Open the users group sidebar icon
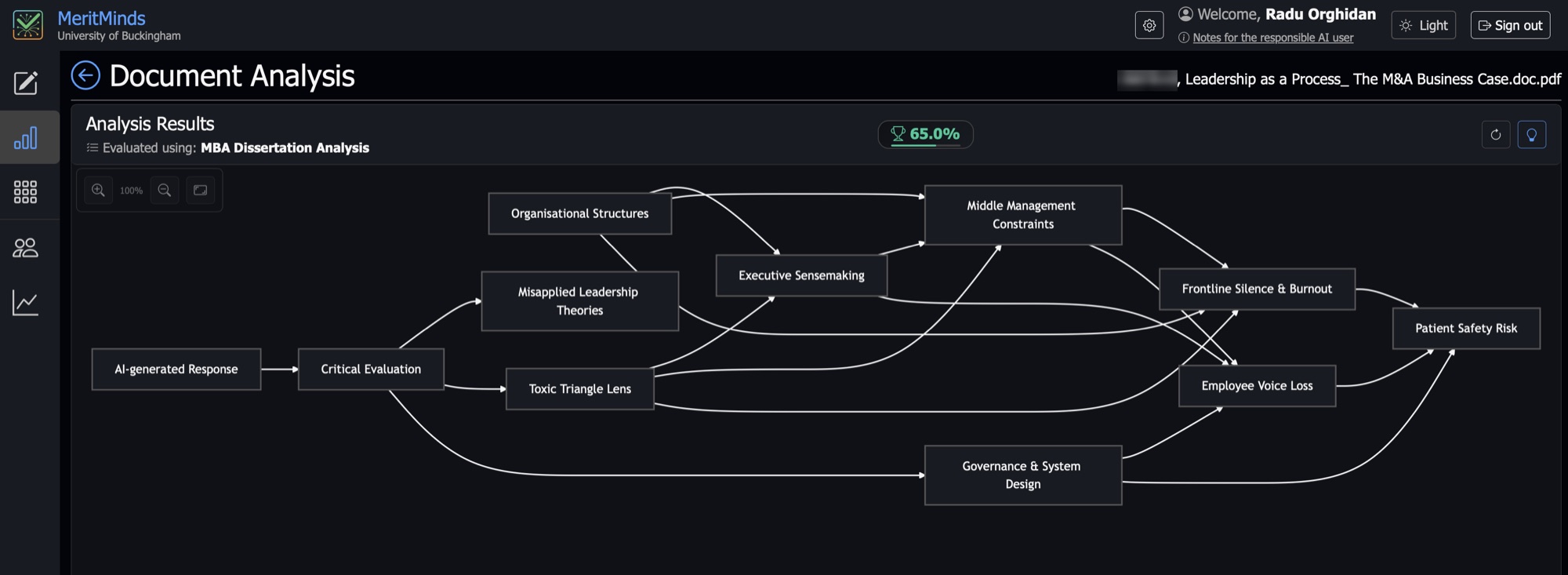This screenshot has width=1568, height=575. (x=26, y=248)
